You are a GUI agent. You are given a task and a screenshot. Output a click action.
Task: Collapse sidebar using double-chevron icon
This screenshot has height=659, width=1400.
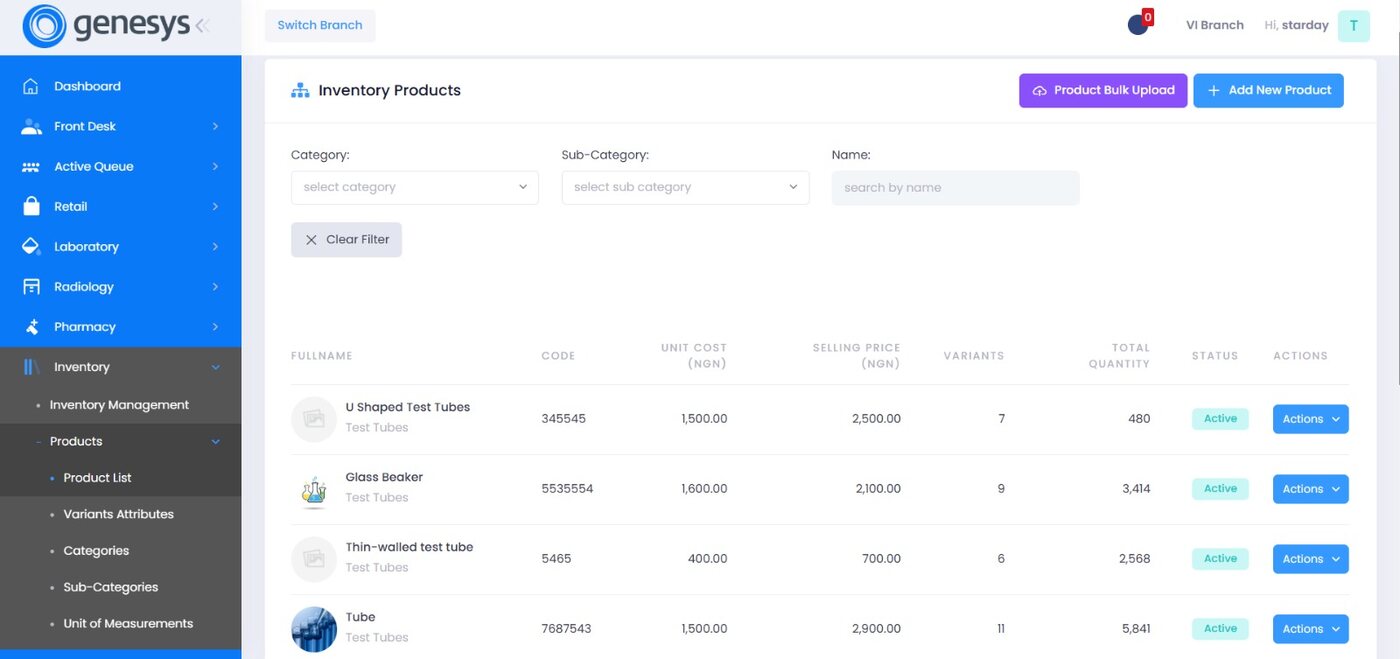click(x=203, y=26)
